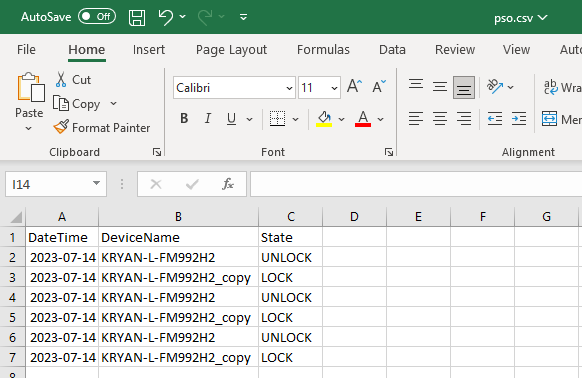The width and height of the screenshot is (582, 378).
Task: Open the Page Layout tab
Action: click(231, 50)
